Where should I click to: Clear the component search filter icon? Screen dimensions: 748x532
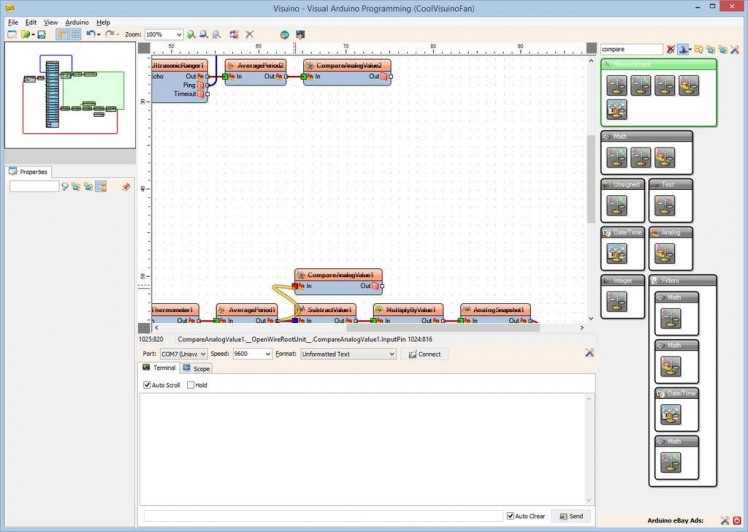[x=671, y=49]
